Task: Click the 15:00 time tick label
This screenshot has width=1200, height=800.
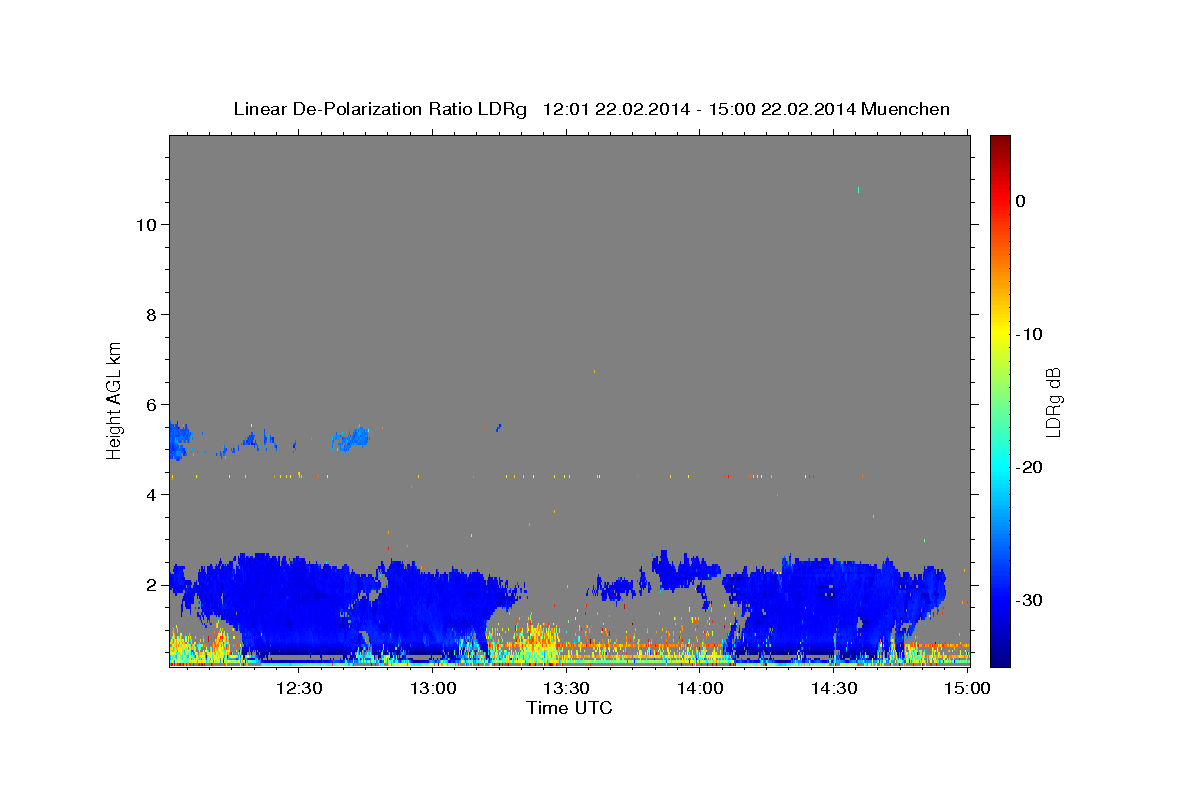Action: [967, 688]
